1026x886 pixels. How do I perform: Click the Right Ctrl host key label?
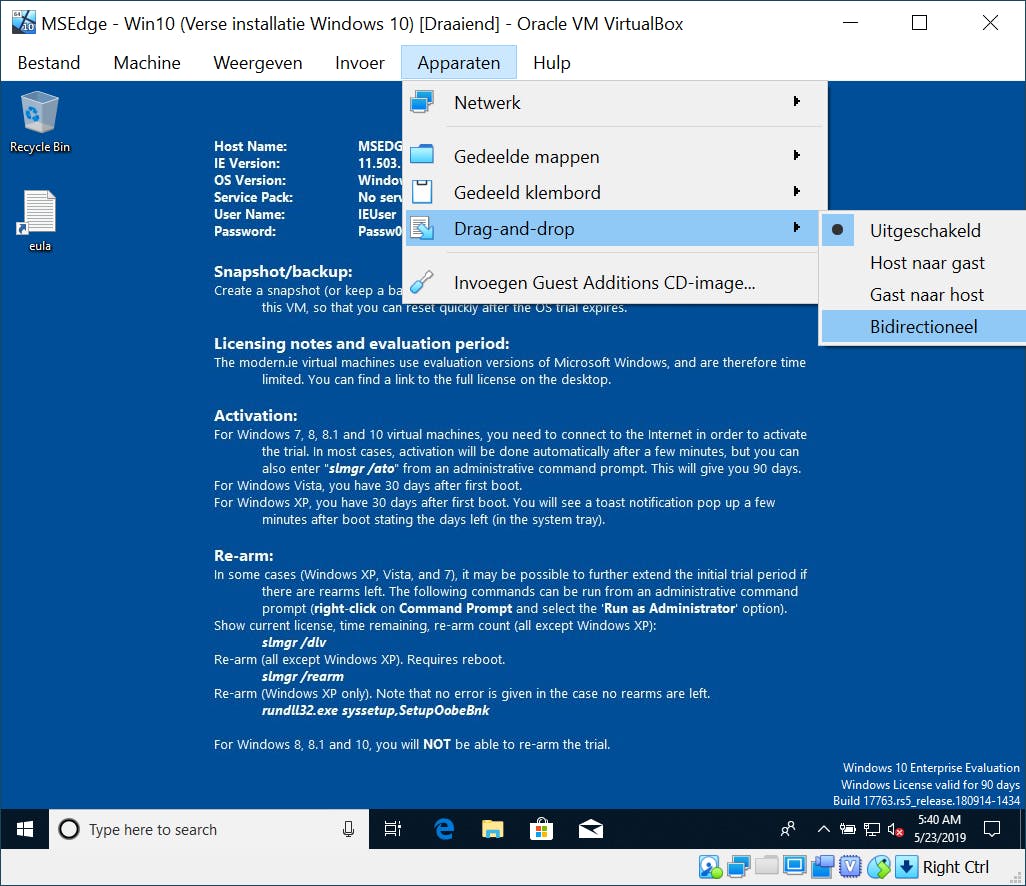point(955,867)
